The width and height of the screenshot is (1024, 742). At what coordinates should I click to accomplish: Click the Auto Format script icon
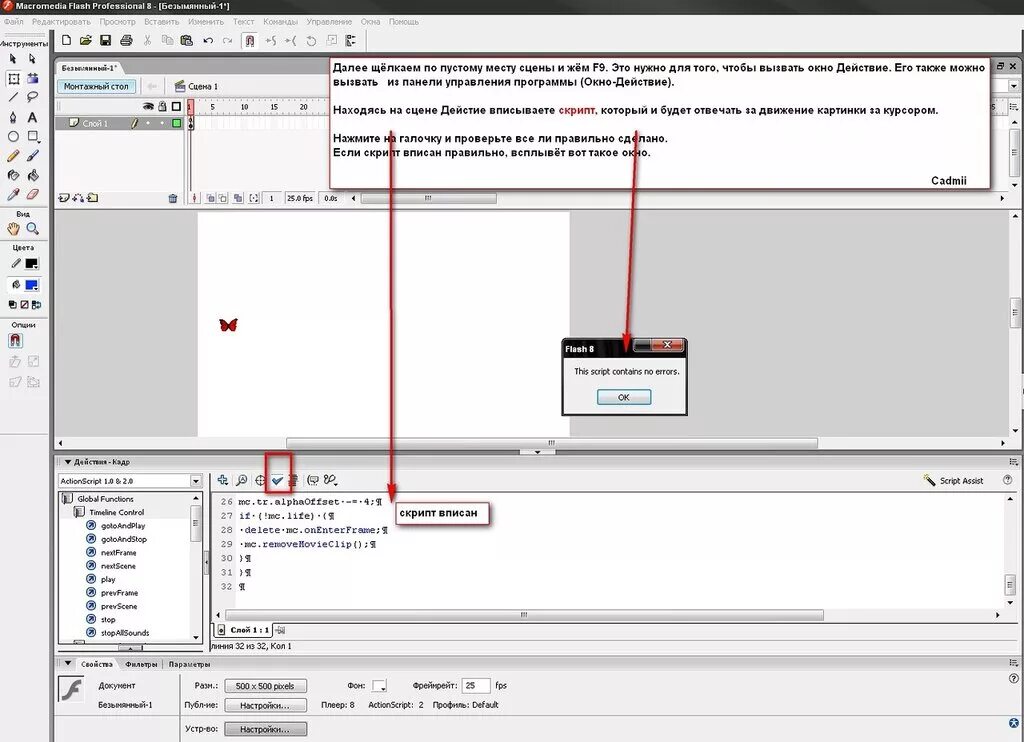(293, 480)
